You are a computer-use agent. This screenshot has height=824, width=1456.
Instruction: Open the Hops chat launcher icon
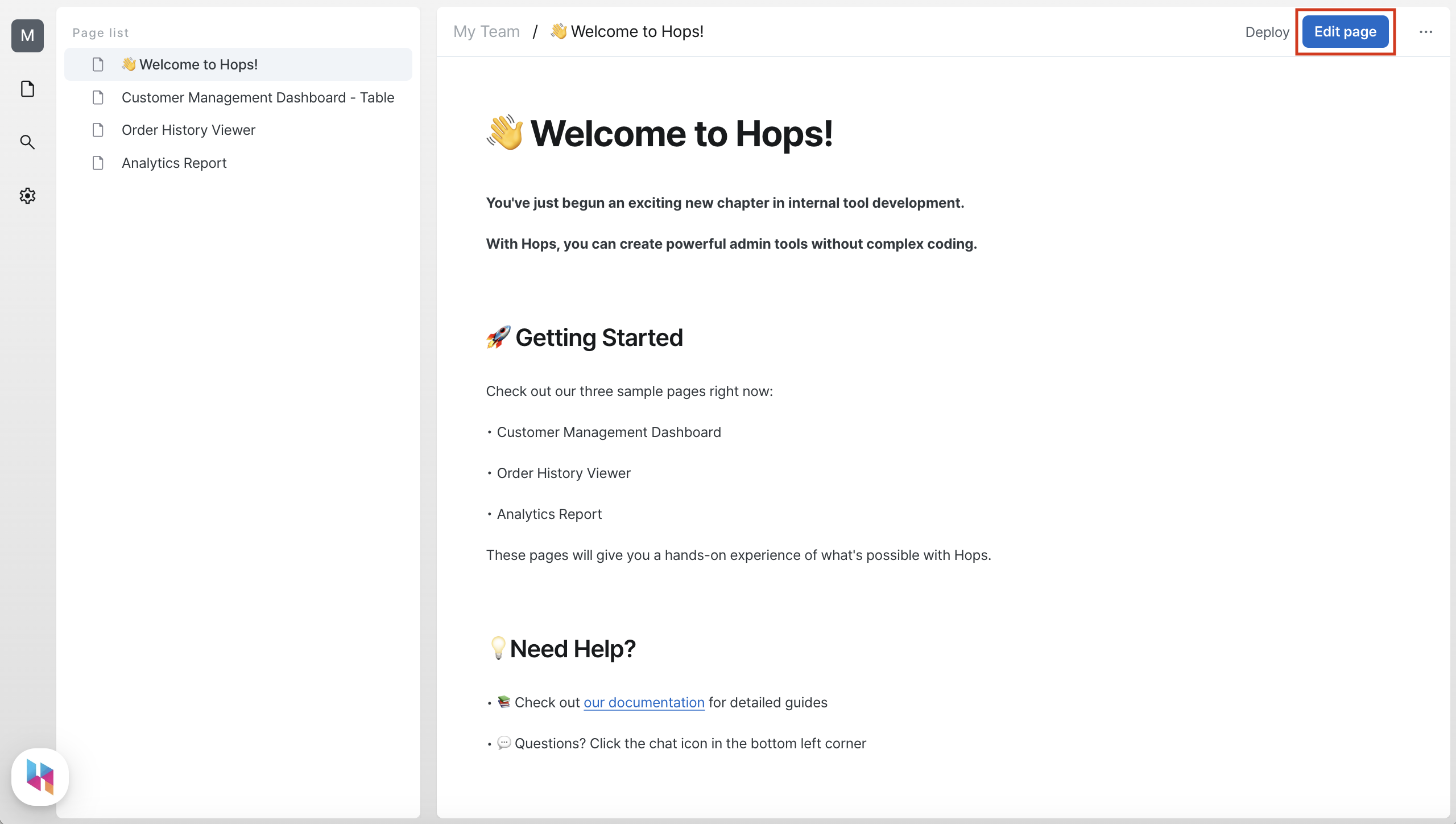[x=40, y=777]
